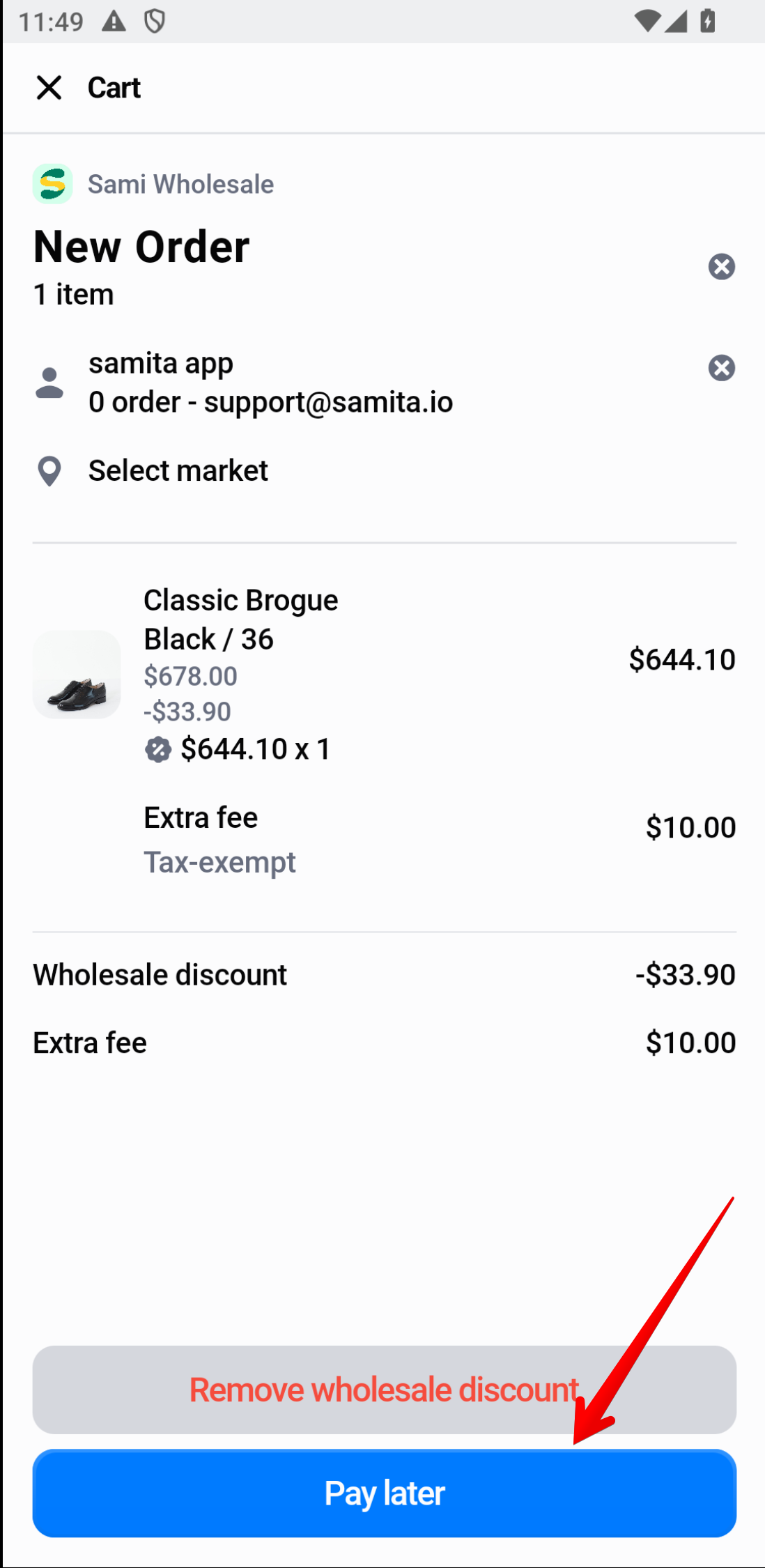The height and width of the screenshot is (1568, 765).
Task: Tap the discount badge icon near $644.10 x 1
Action: [x=158, y=750]
